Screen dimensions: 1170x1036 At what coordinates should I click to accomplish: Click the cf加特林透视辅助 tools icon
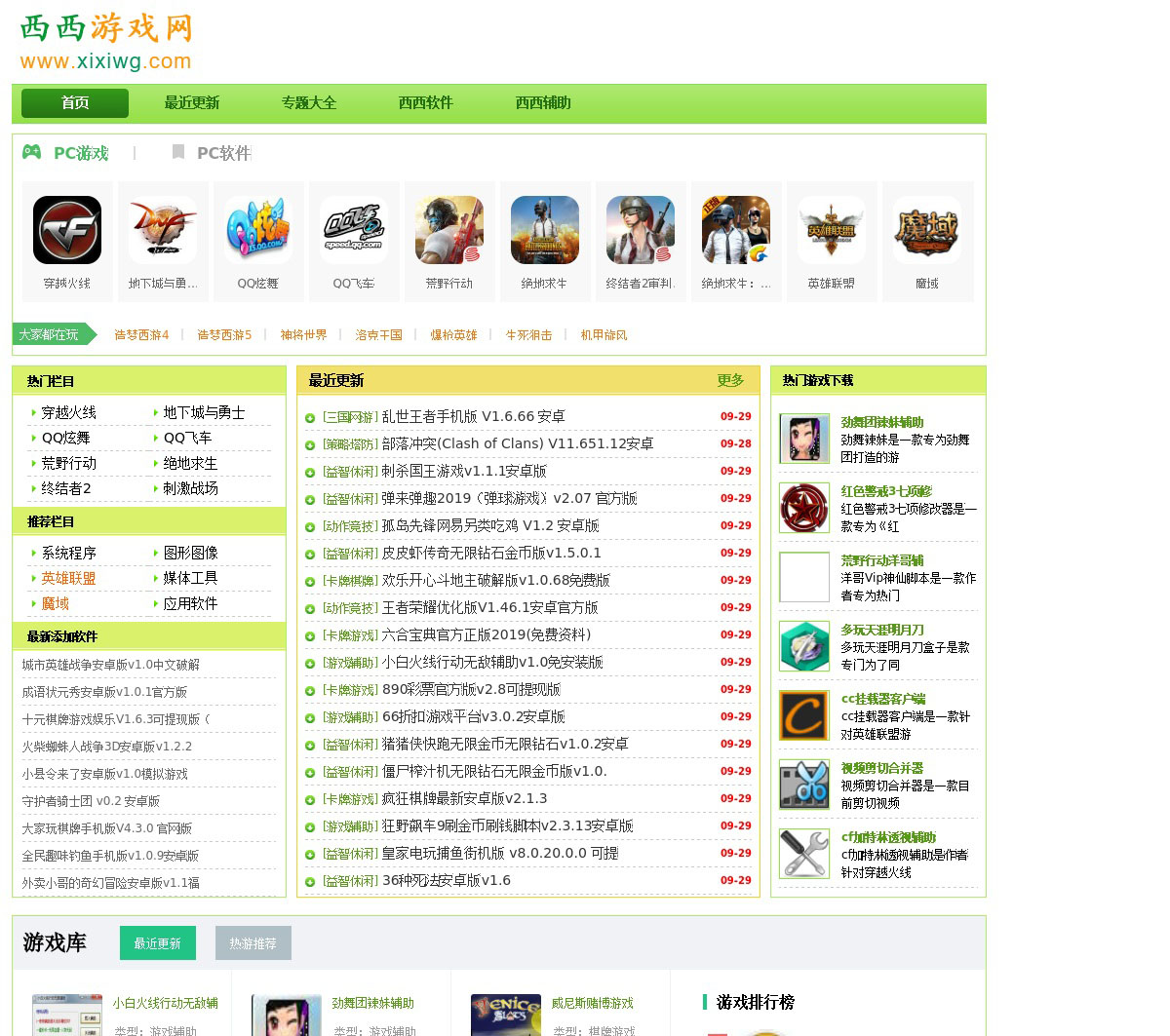pyautogui.click(x=804, y=854)
